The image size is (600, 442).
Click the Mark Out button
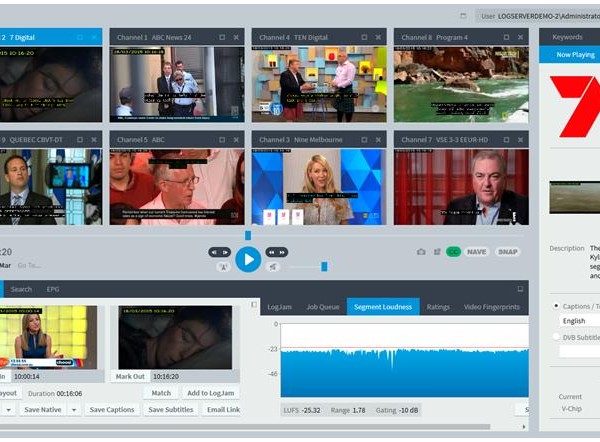click(x=130, y=377)
